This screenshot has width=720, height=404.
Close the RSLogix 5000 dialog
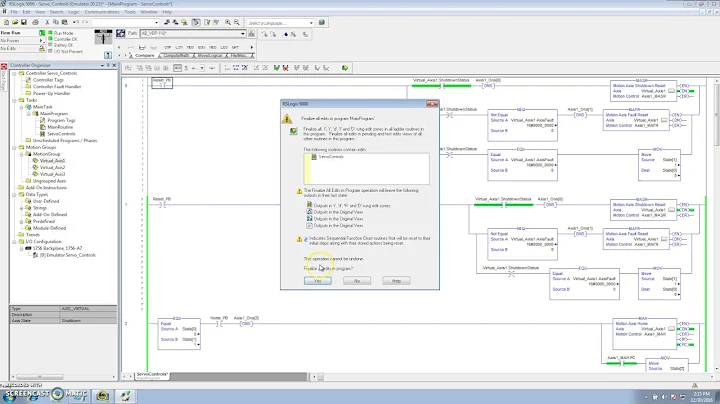click(x=432, y=104)
